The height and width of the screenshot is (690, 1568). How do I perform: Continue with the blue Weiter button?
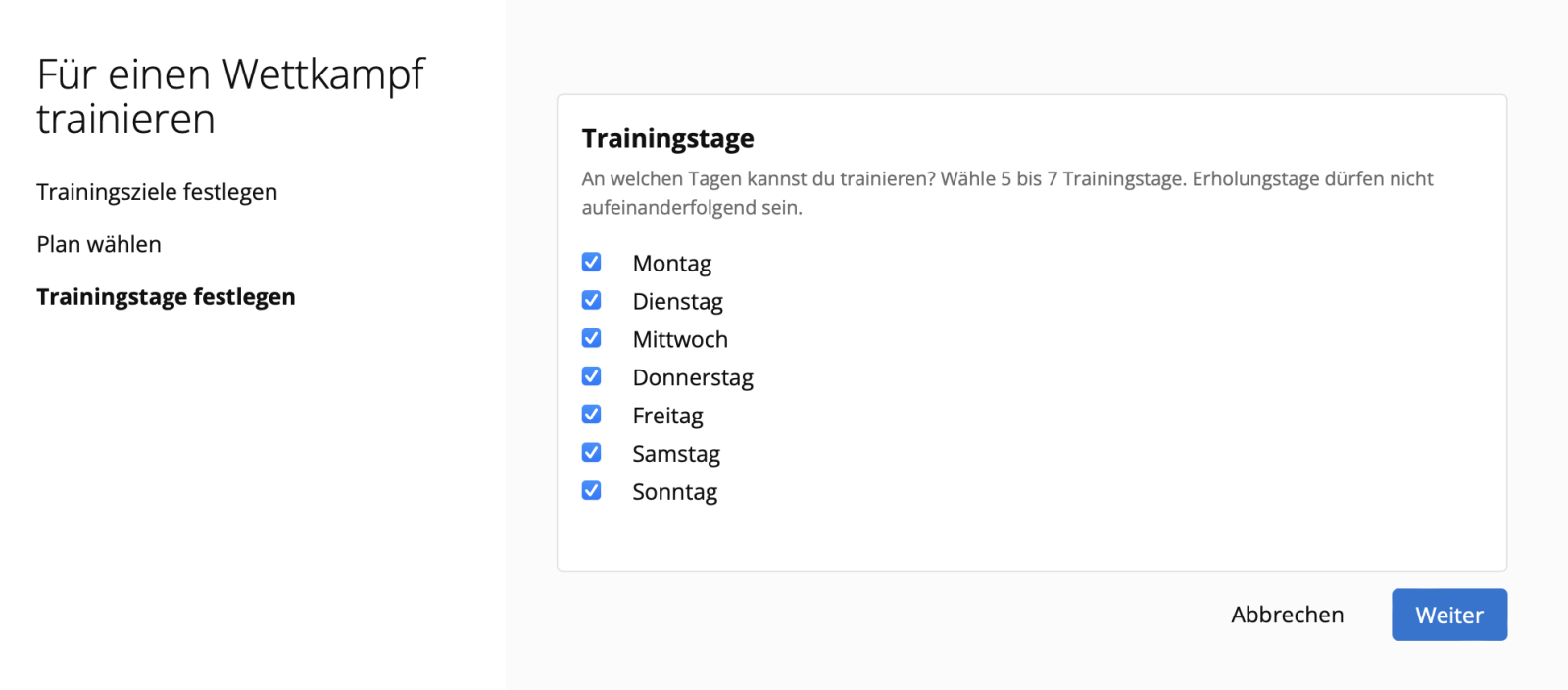pos(1449,615)
